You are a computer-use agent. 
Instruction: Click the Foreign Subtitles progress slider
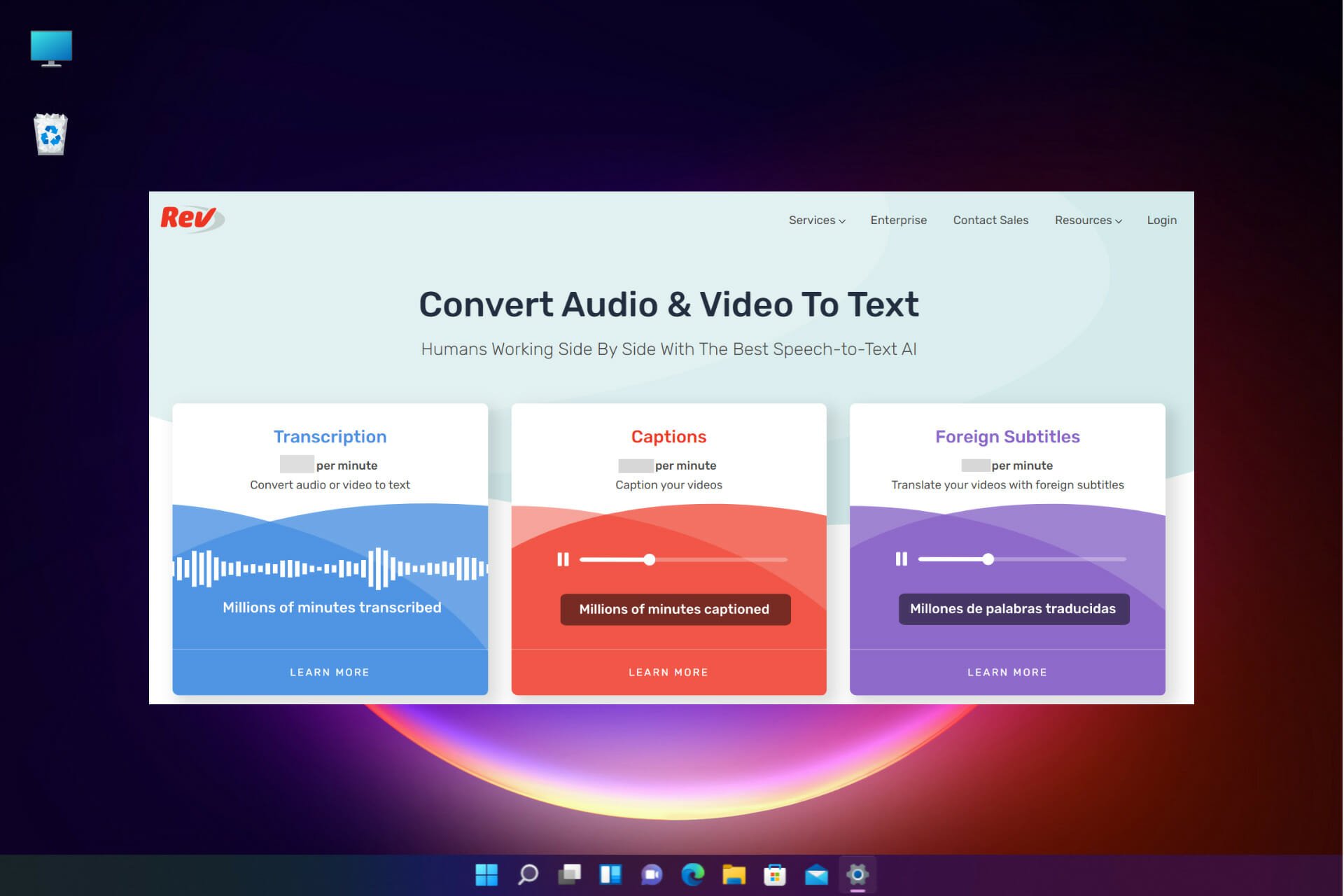(x=1022, y=559)
